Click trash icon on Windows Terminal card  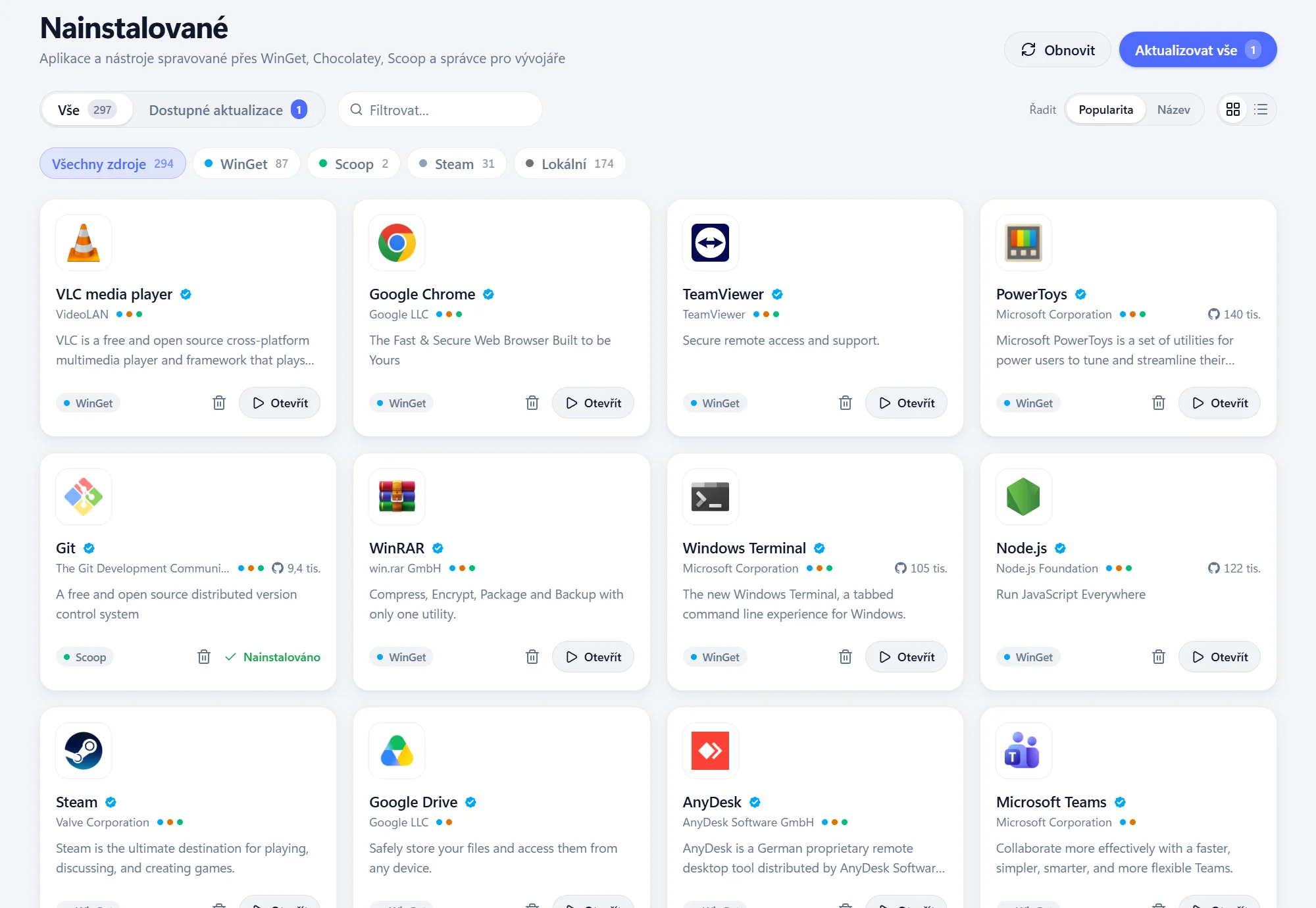point(846,657)
